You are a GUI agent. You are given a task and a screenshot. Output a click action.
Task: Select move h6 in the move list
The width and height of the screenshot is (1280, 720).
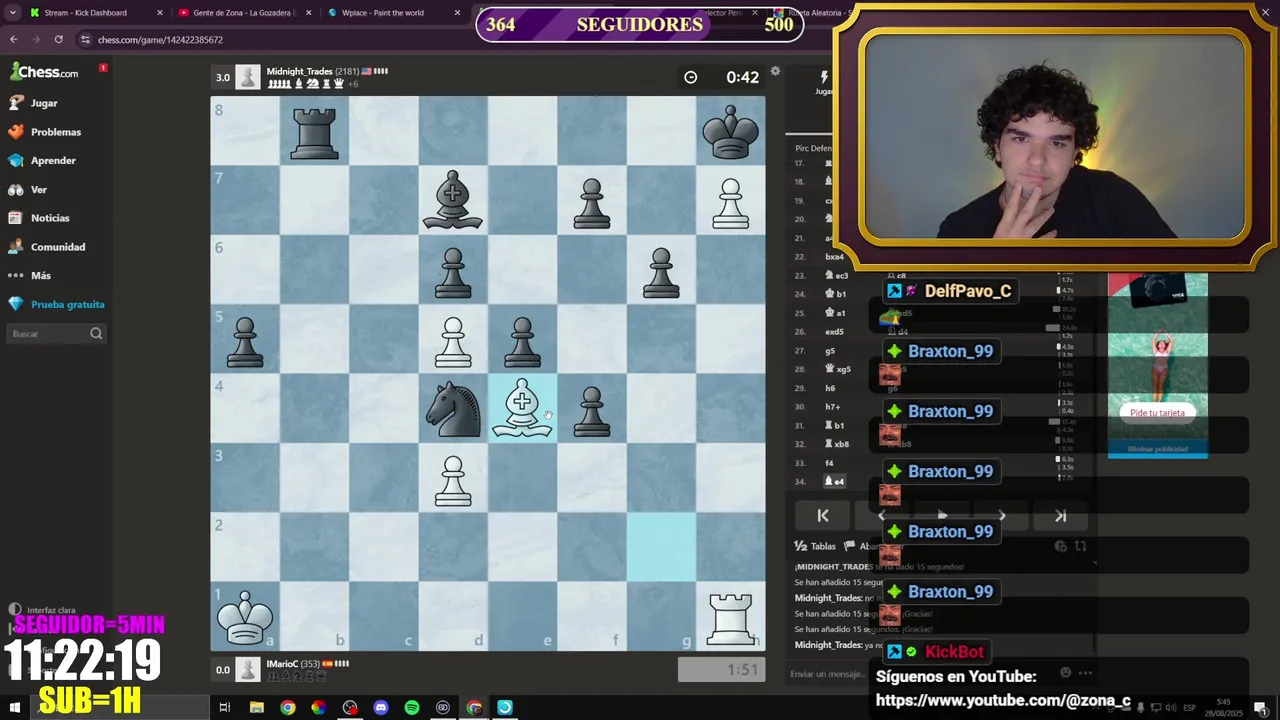pos(830,388)
